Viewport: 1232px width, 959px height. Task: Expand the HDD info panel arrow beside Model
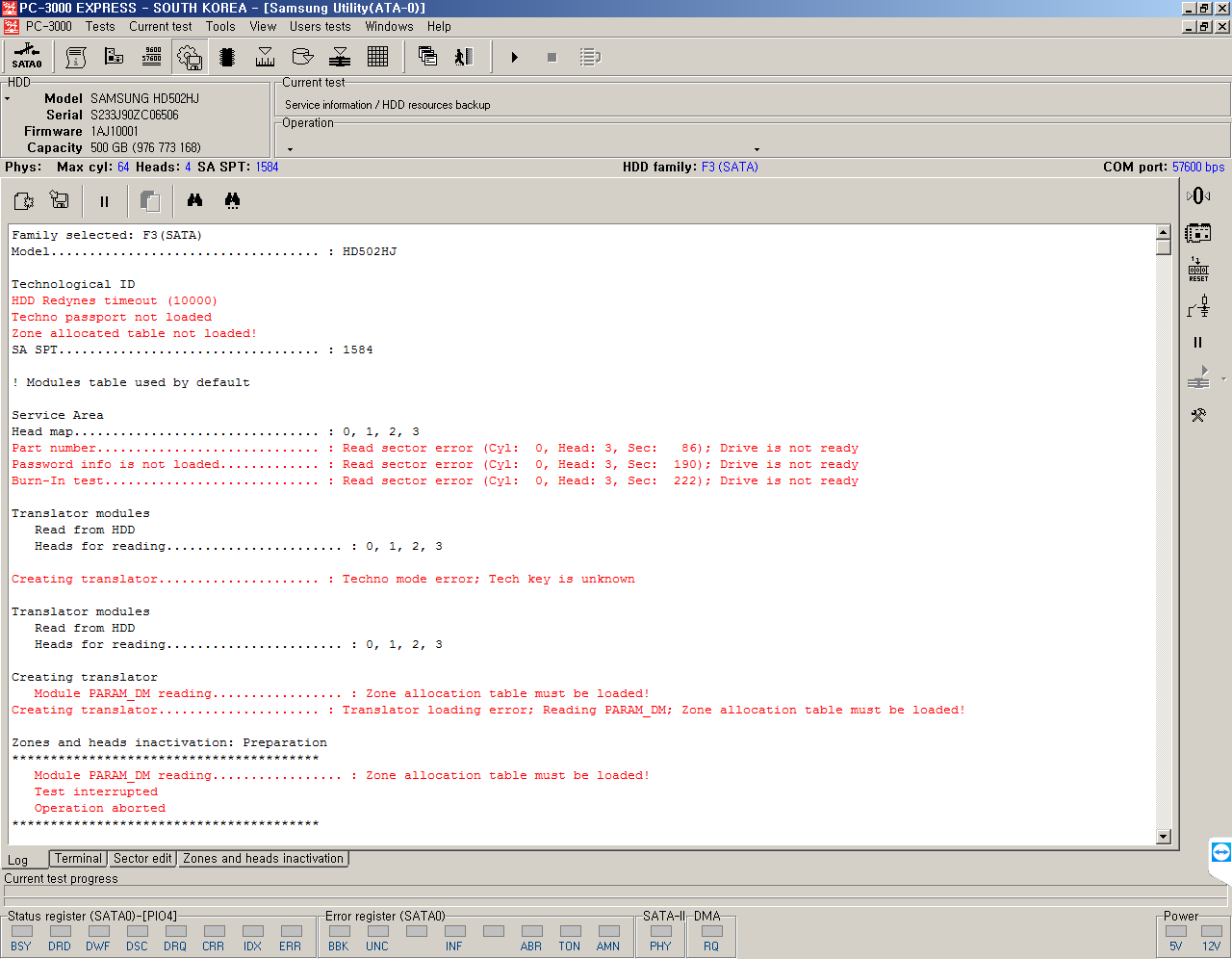click(x=8, y=99)
